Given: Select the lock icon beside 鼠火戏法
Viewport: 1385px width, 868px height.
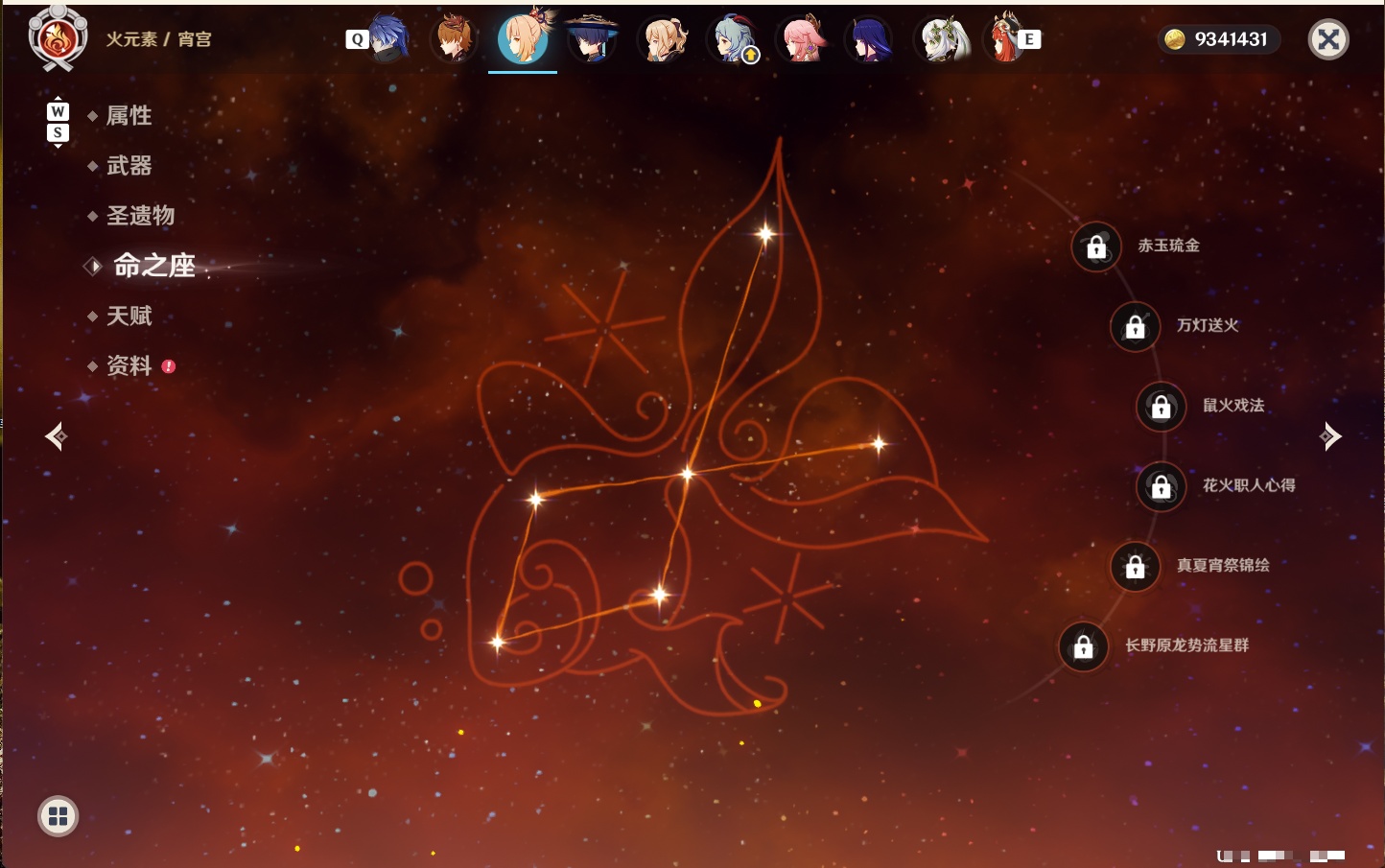Looking at the screenshot, I should coord(1161,406).
